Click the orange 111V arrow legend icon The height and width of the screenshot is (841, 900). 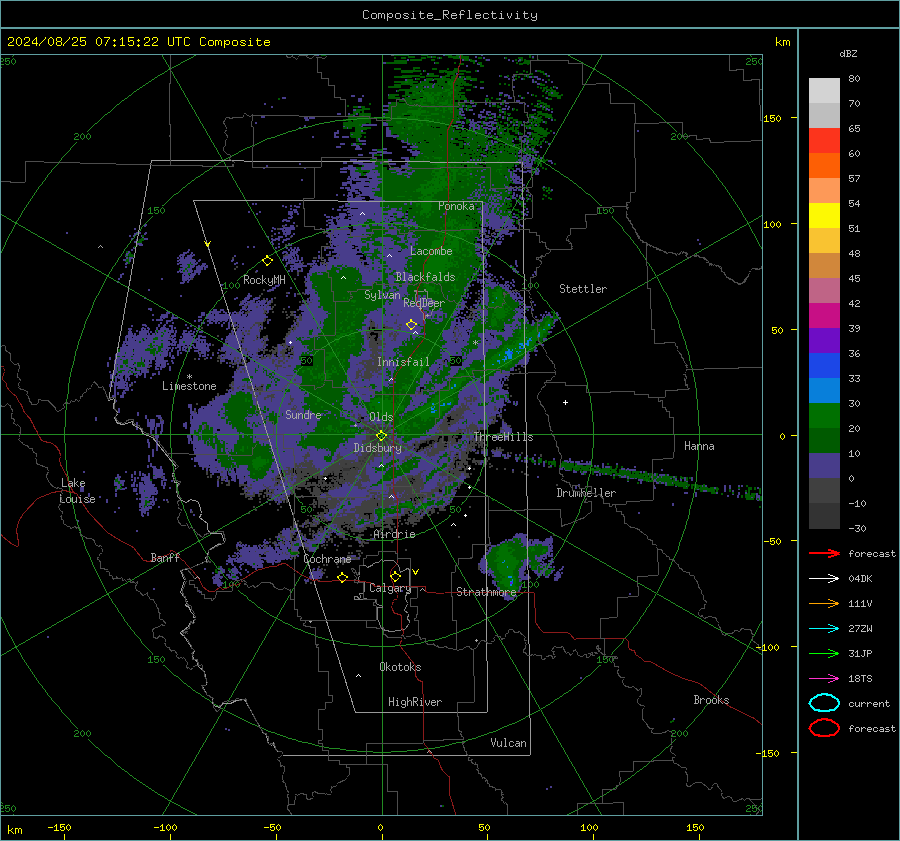pos(824,603)
